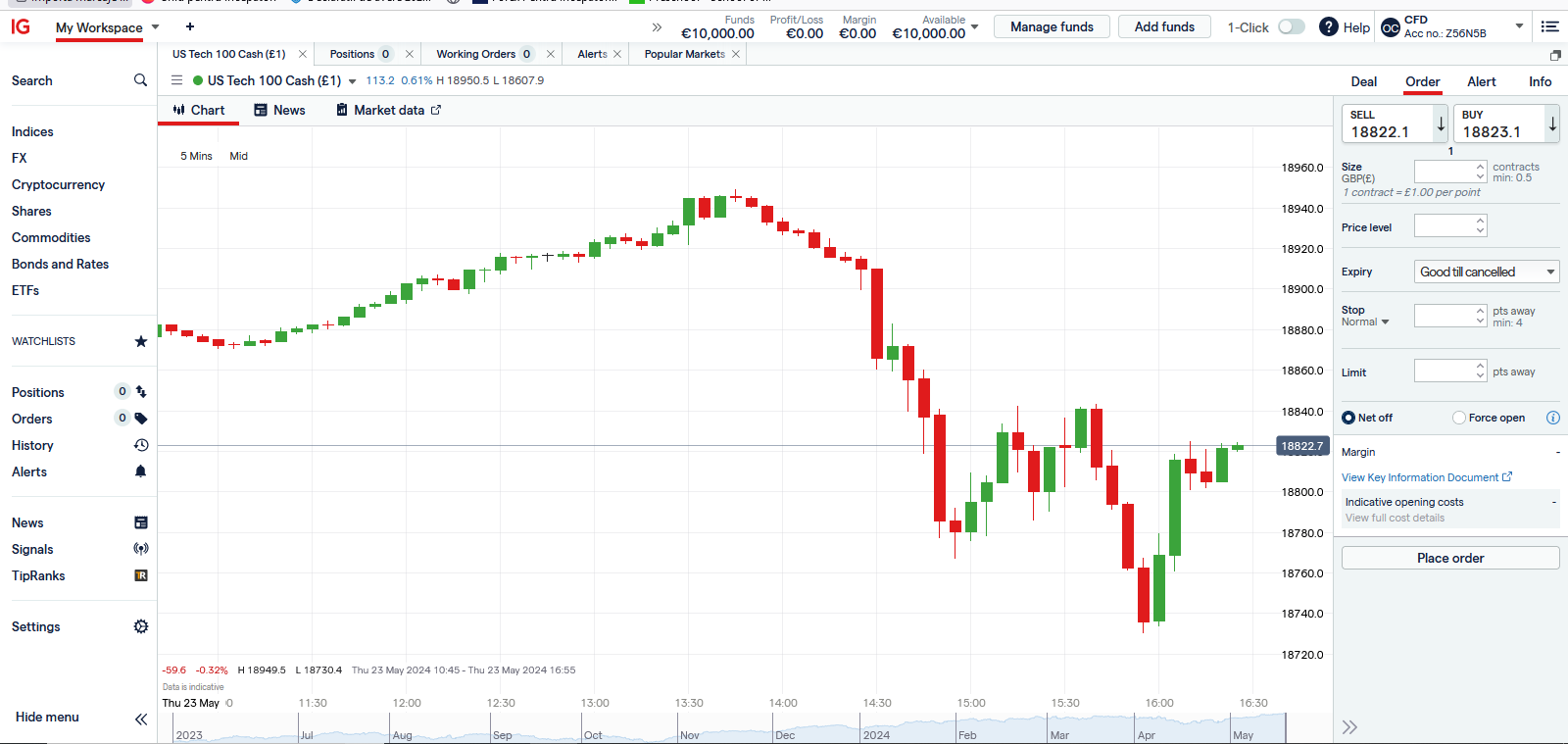The width and height of the screenshot is (1568, 744).
Task: Switch to the News tab in chart panel
Action: (x=279, y=110)
